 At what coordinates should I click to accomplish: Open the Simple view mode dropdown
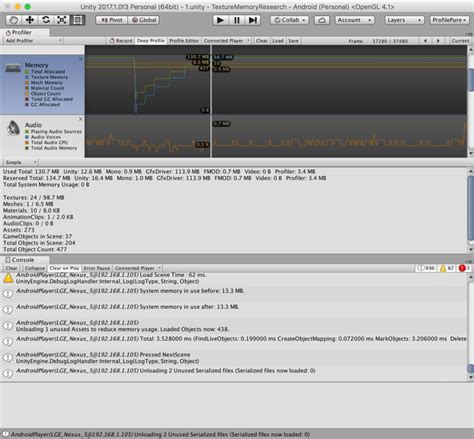[20, 162]
